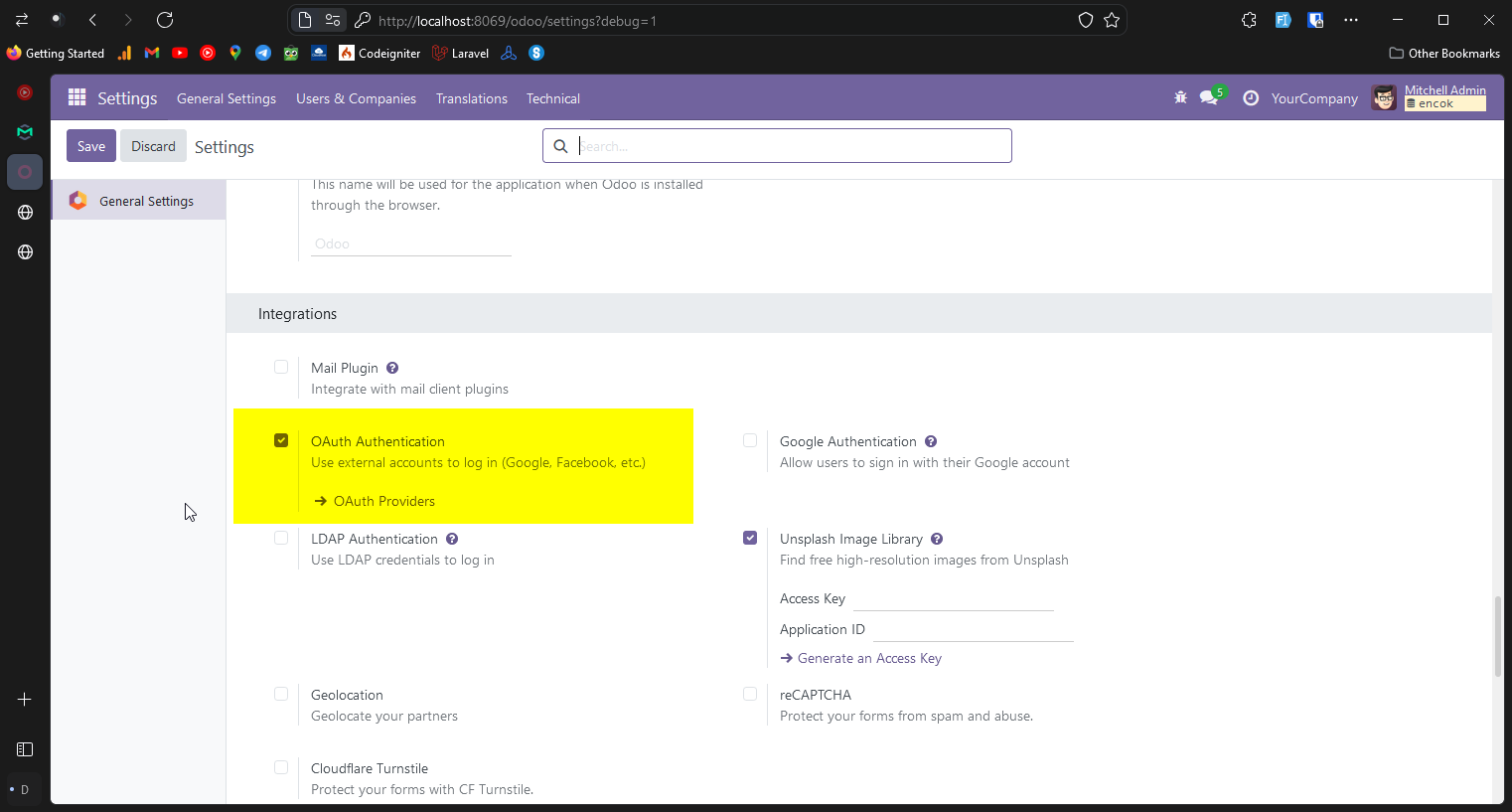Click the General Settings app icon in sidebar
The width and height of the screenshot is (1512, 812).
(78, 201)
